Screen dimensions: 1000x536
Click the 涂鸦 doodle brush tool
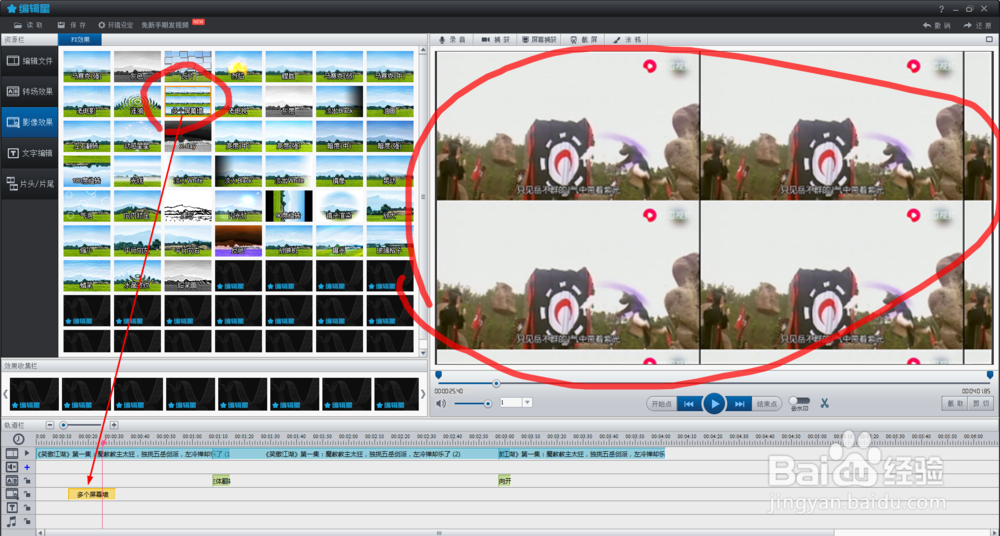(627, 40)
